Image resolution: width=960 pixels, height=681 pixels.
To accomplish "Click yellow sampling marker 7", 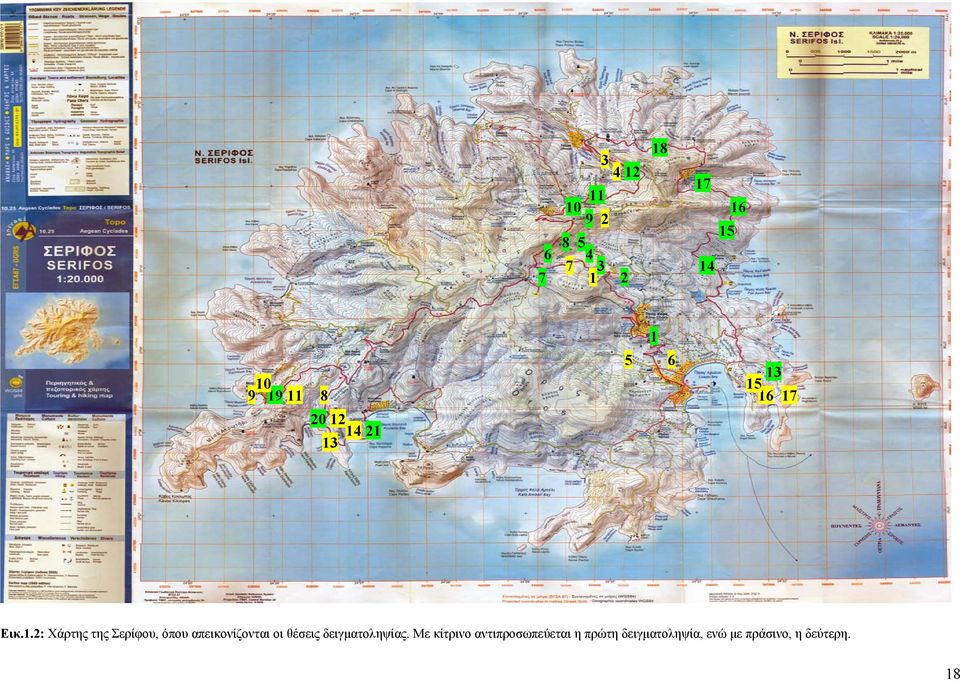I will pyautogui.click(x=569, y=266).
